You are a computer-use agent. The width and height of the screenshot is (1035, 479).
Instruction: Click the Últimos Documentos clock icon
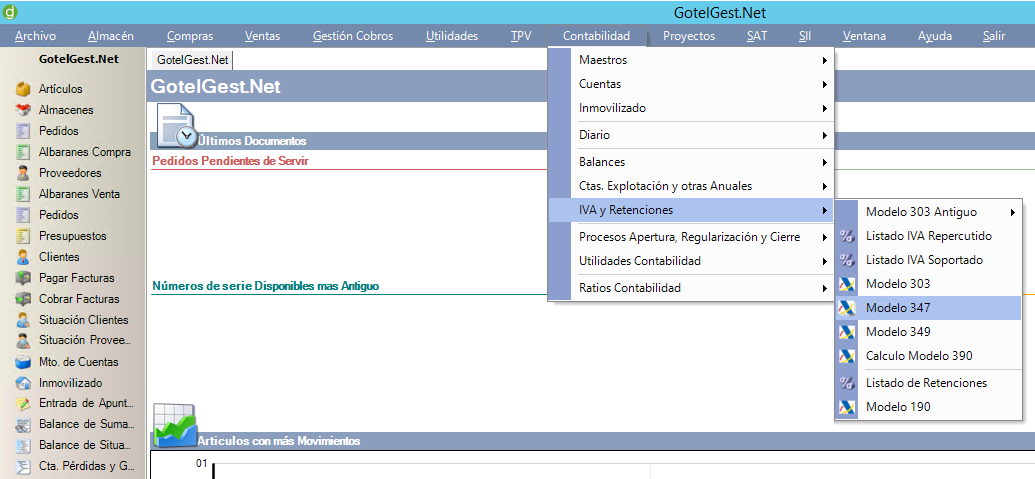(x=176, y=127)
